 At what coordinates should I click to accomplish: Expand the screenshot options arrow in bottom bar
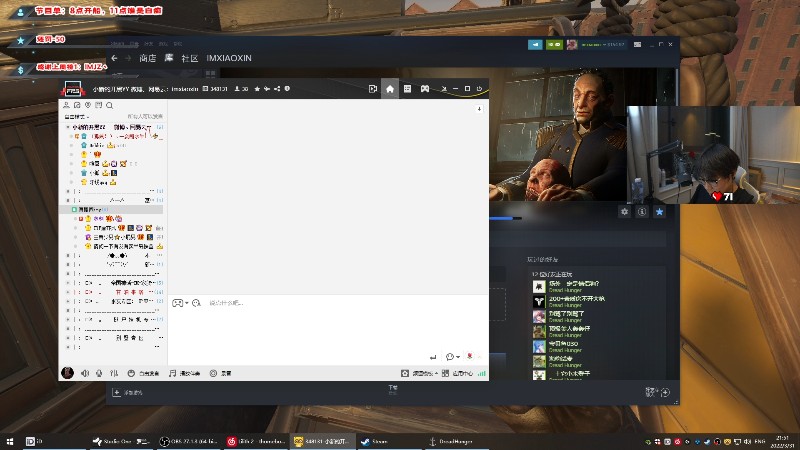pyautogui.click(x=436, y=373)
